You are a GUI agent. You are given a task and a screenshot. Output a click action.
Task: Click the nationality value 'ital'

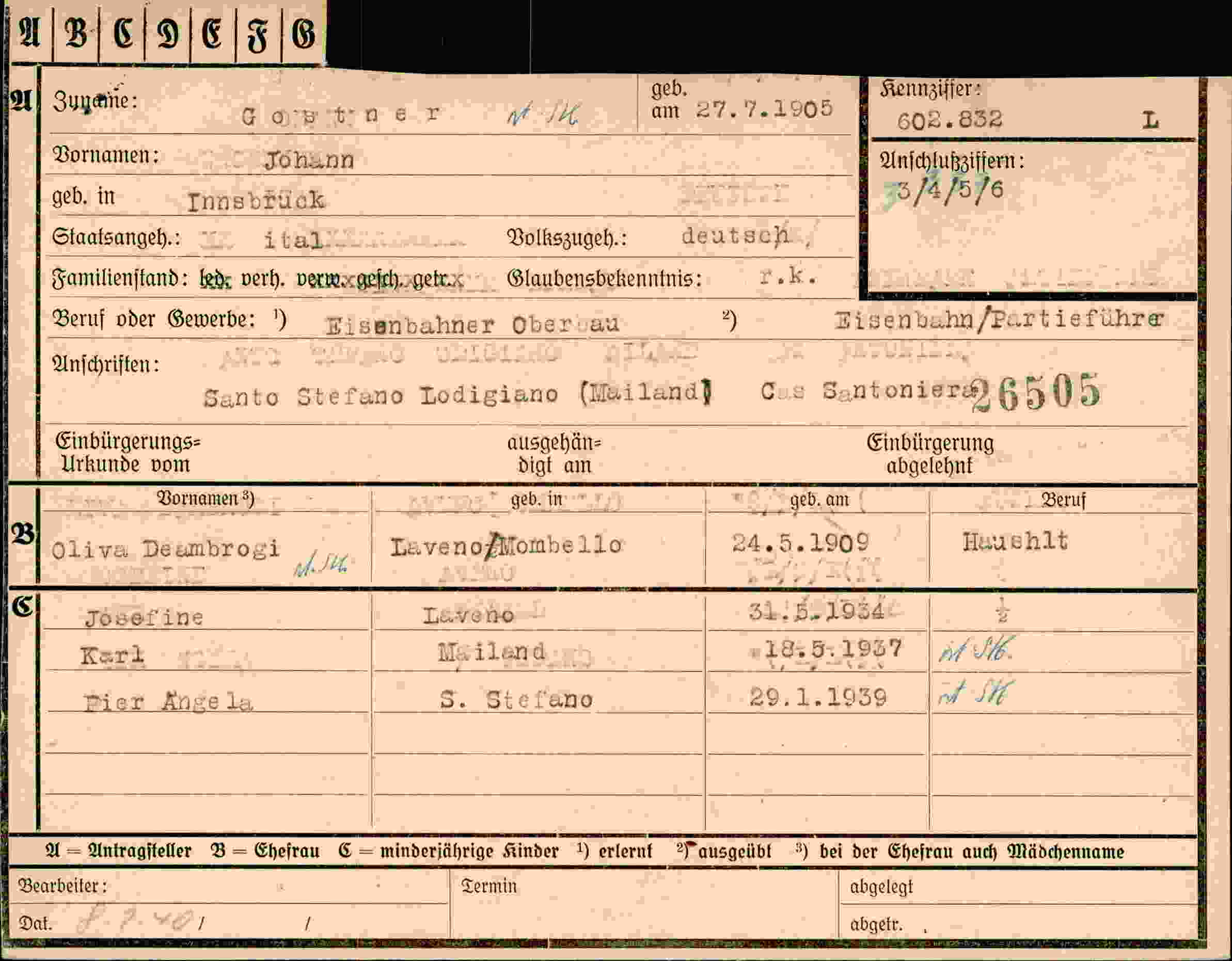(293, 241)
